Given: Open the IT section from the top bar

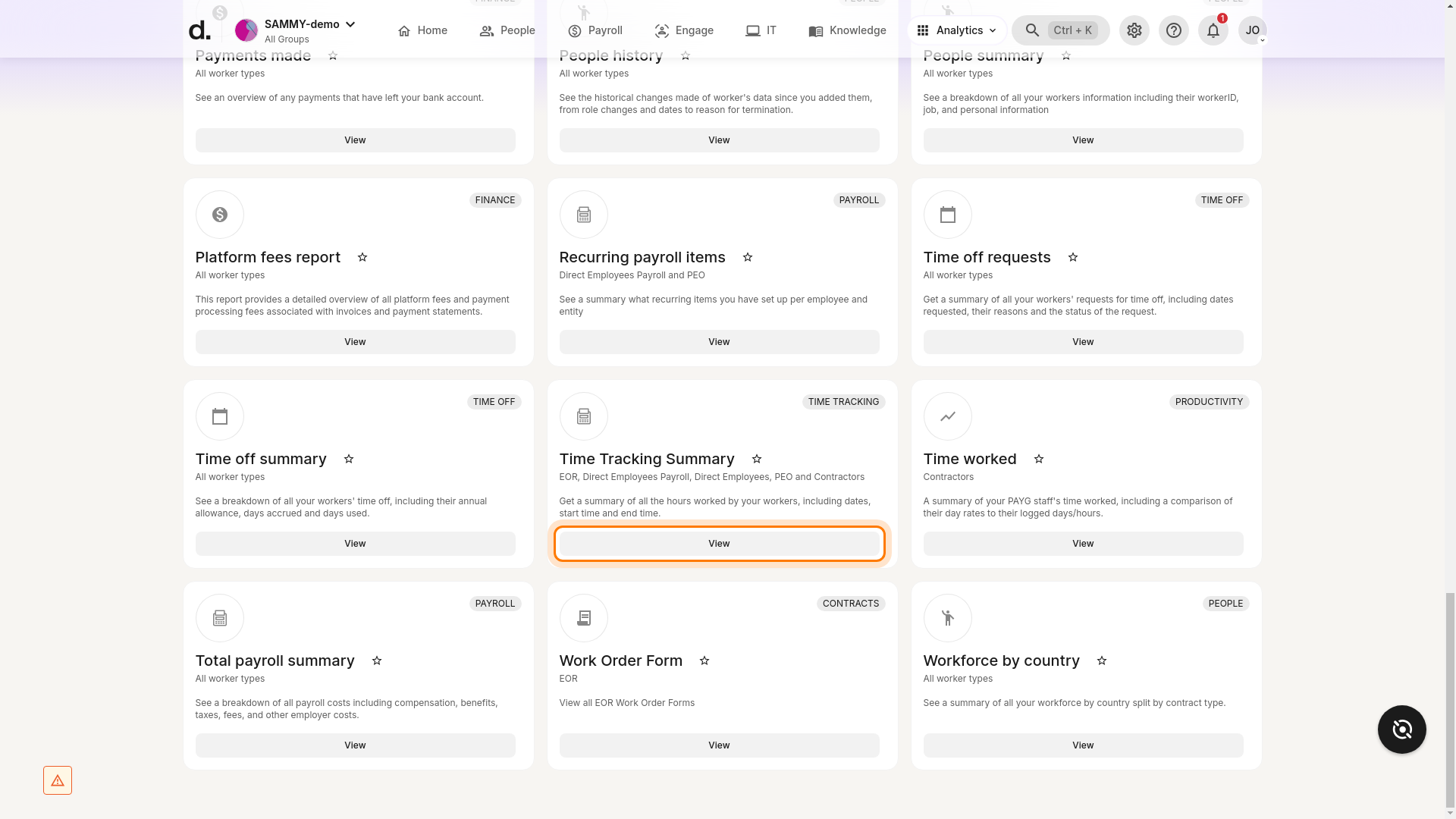Looking at the screenshot, I should [x=761, y=30].
